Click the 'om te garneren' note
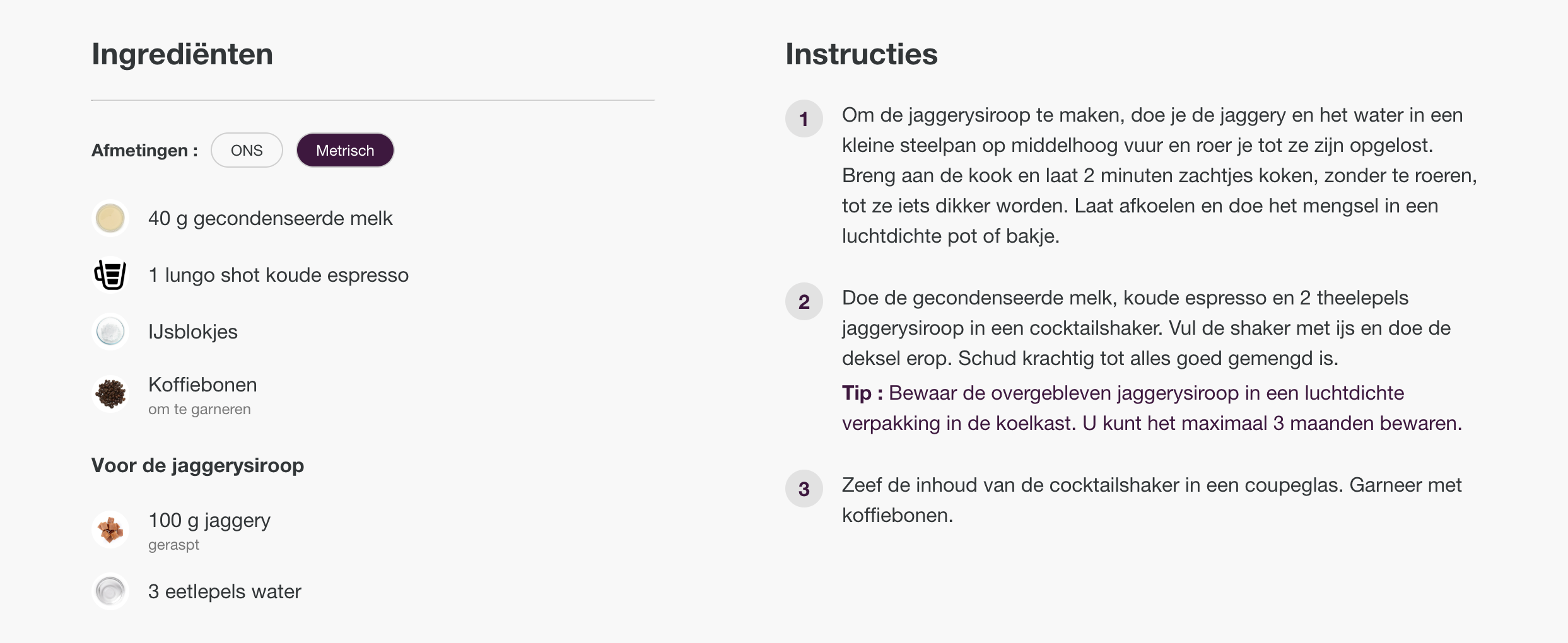1568x643 pixels. point(199,410)
